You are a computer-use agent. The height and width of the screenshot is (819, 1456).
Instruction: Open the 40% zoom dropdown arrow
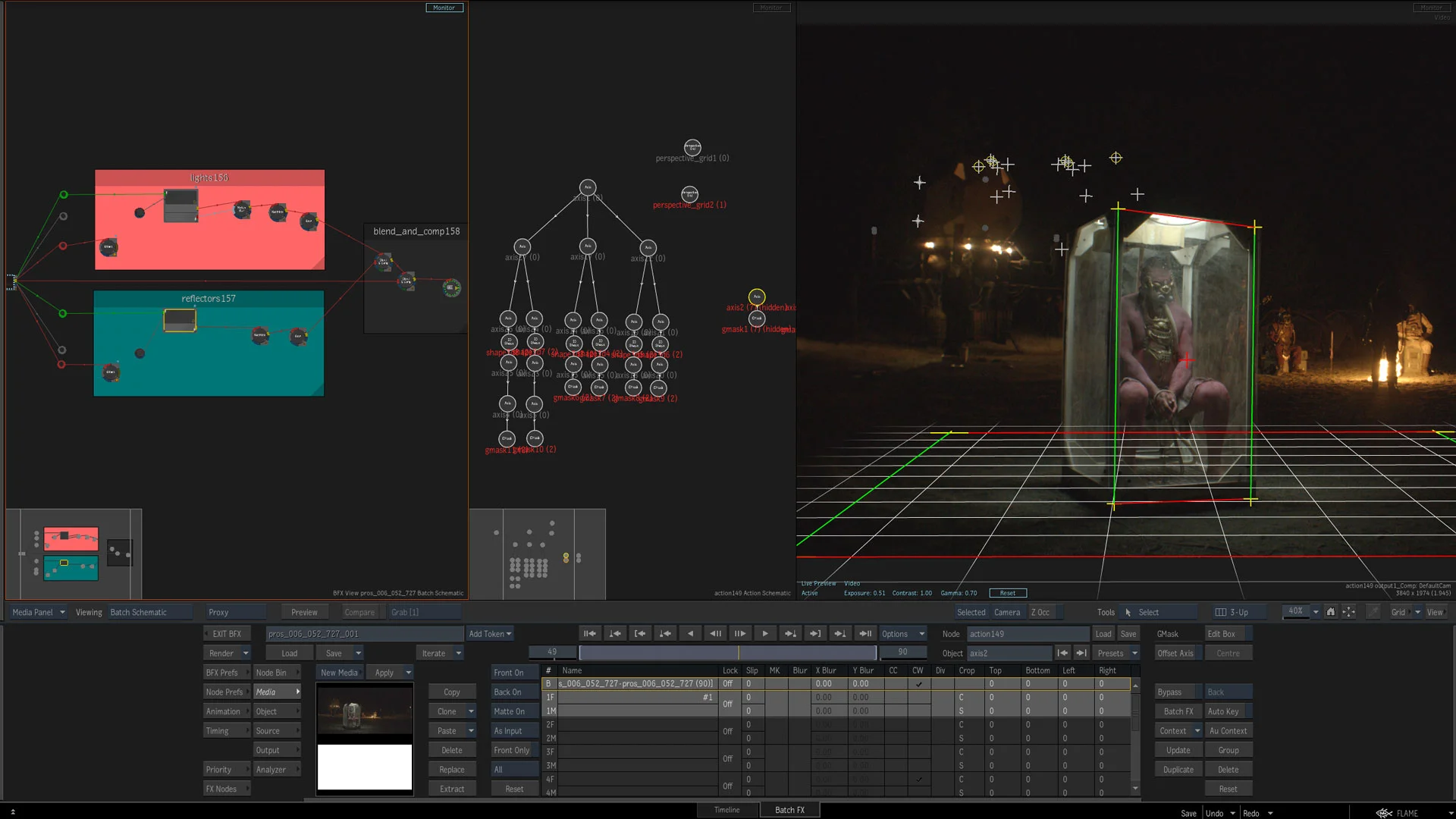tap(1316, 612)
